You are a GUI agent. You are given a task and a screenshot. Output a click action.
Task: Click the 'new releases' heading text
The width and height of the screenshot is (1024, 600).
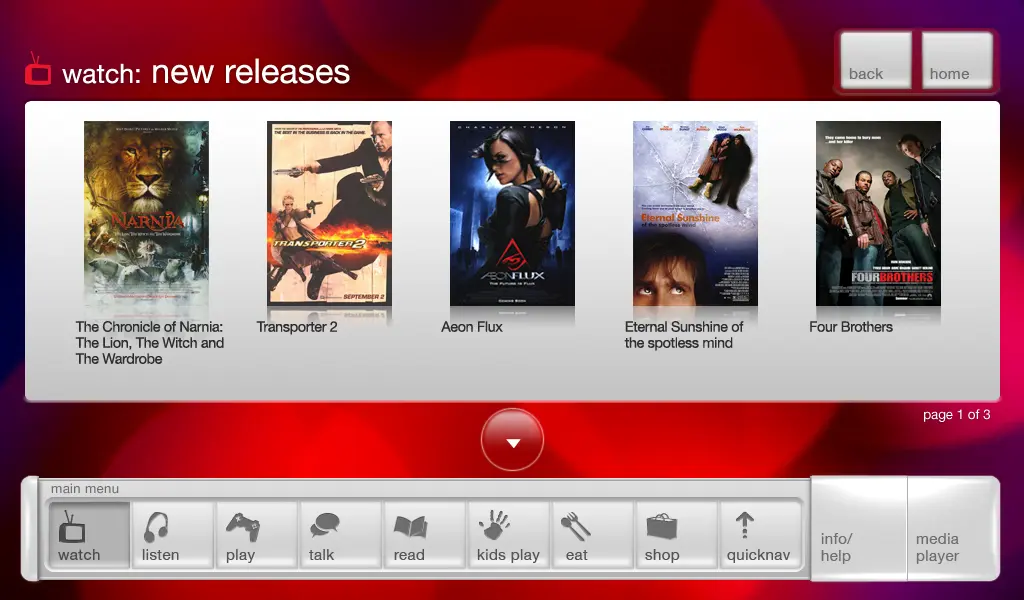pos(251,71)
